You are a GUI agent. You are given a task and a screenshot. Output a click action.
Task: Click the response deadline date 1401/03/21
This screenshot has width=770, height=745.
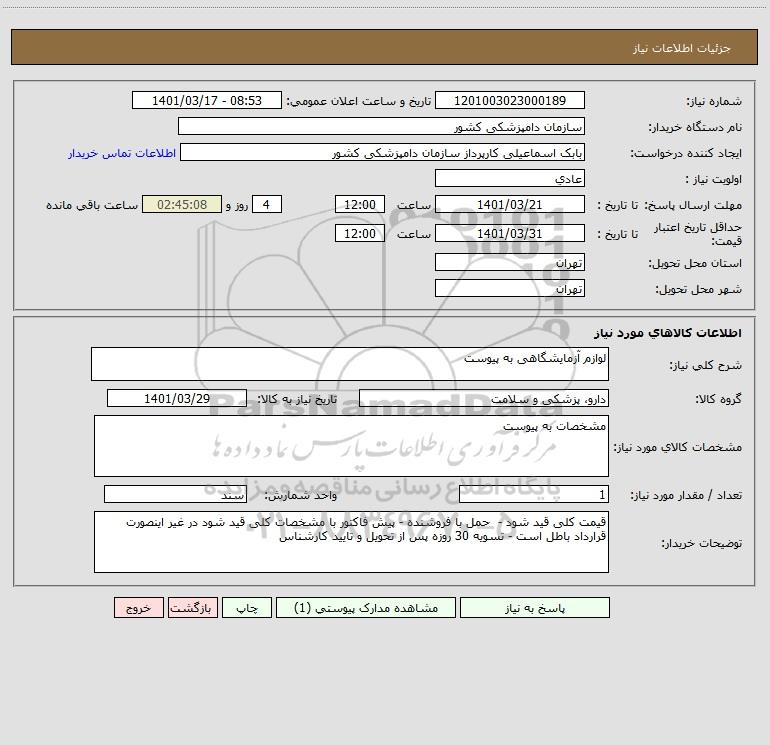click(510, 204)
